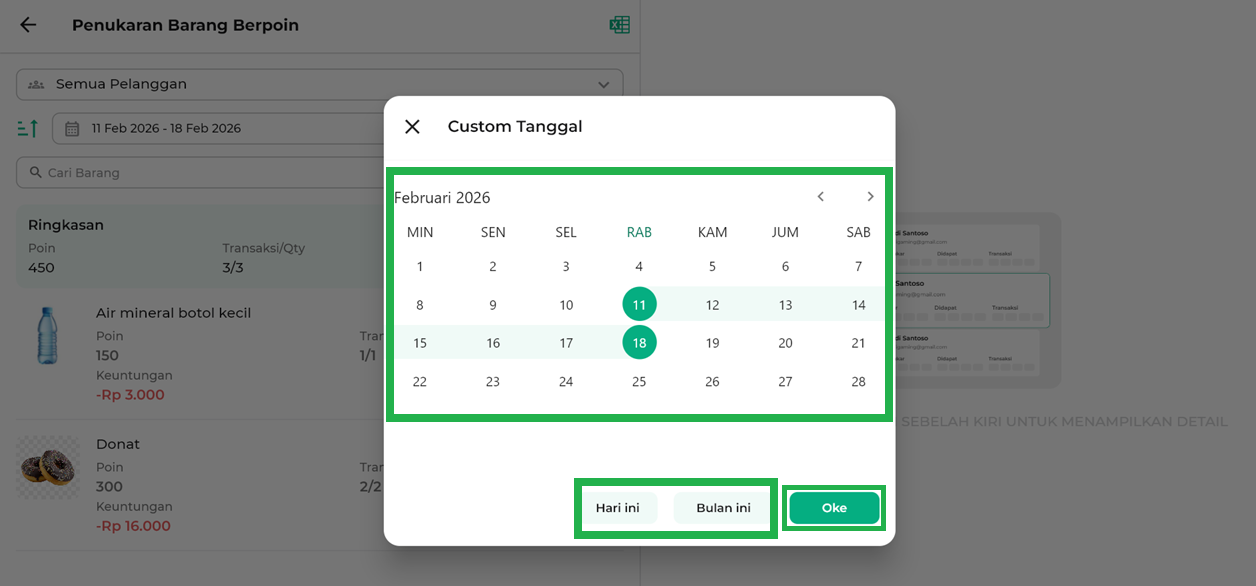Select date 18 in the calendar
Image resolution: width=1256 pixels, height=586 pixels.
[639, 343]
